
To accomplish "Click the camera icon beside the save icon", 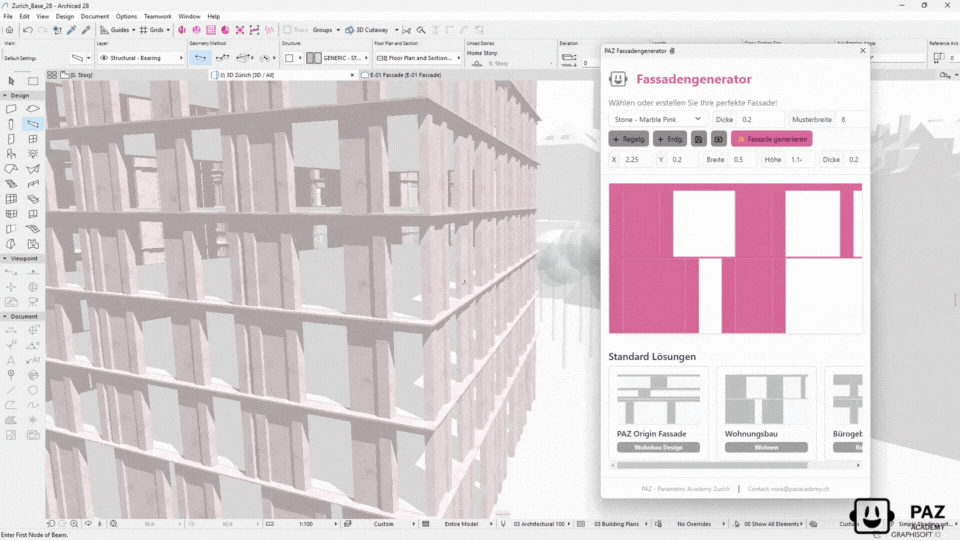I will (x=719, y=139).
